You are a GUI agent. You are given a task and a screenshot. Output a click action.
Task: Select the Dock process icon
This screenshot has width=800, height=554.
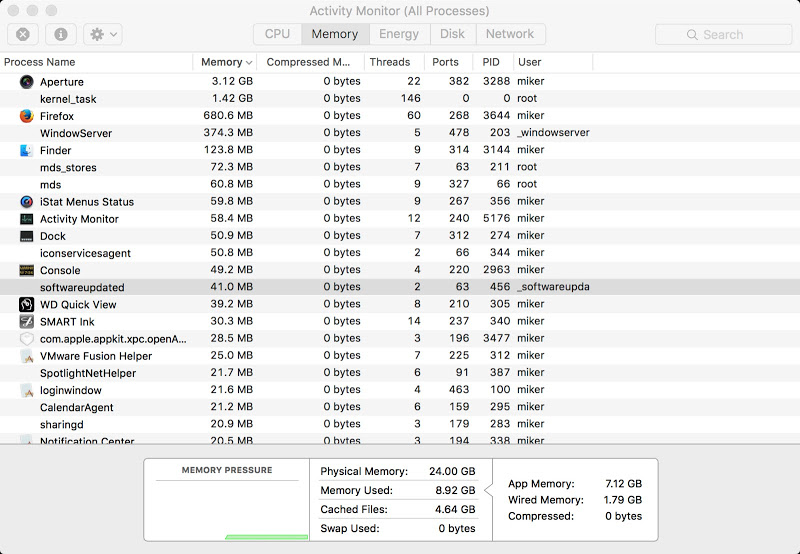[x=27, y=236]
